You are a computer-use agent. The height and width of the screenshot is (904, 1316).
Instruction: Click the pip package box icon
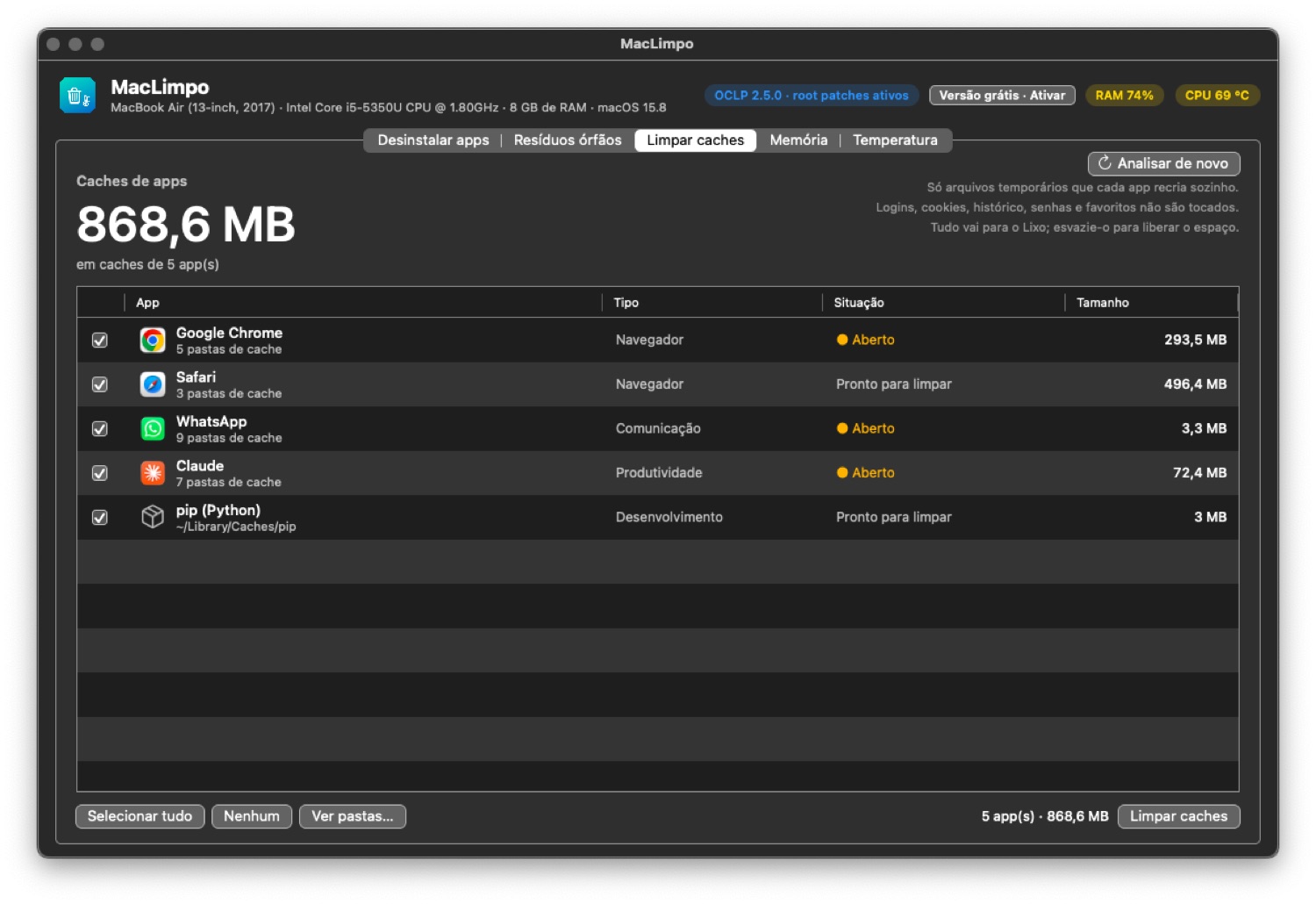[x=153, y=517]
